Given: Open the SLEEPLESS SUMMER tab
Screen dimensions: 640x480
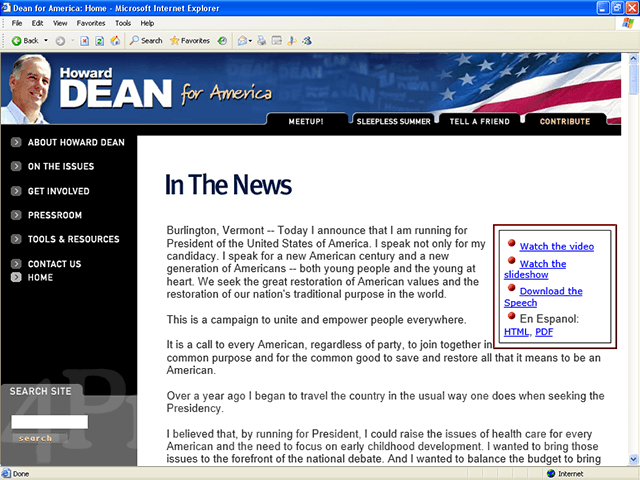Looking at the screenshot, I should click(393, 121).
